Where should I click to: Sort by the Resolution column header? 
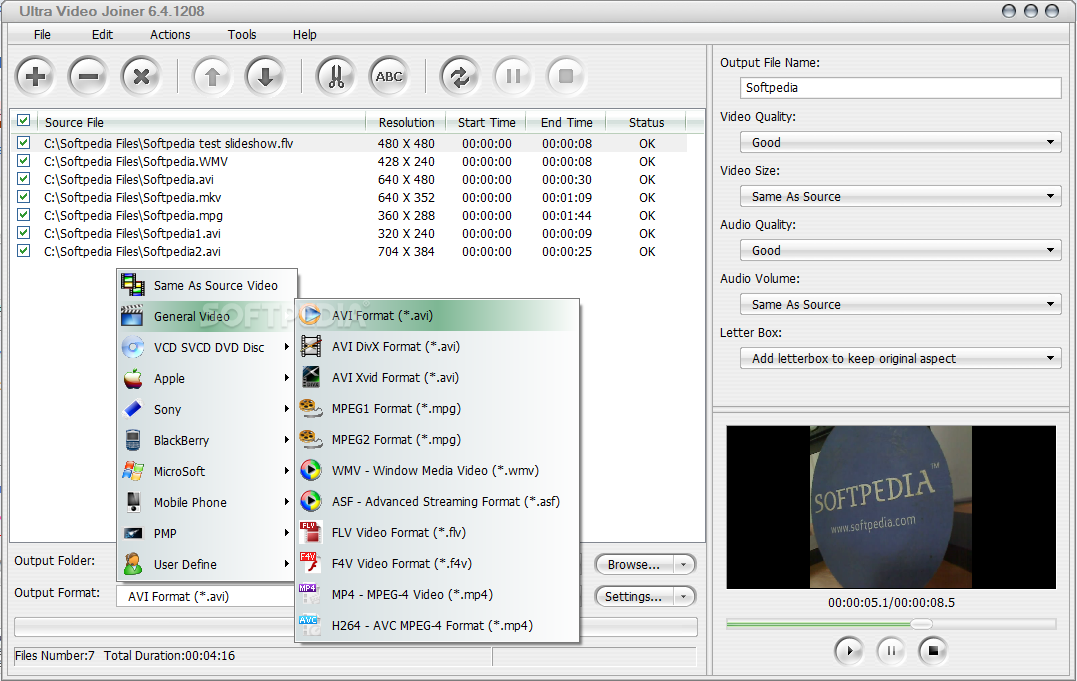(x=407, y=122)
